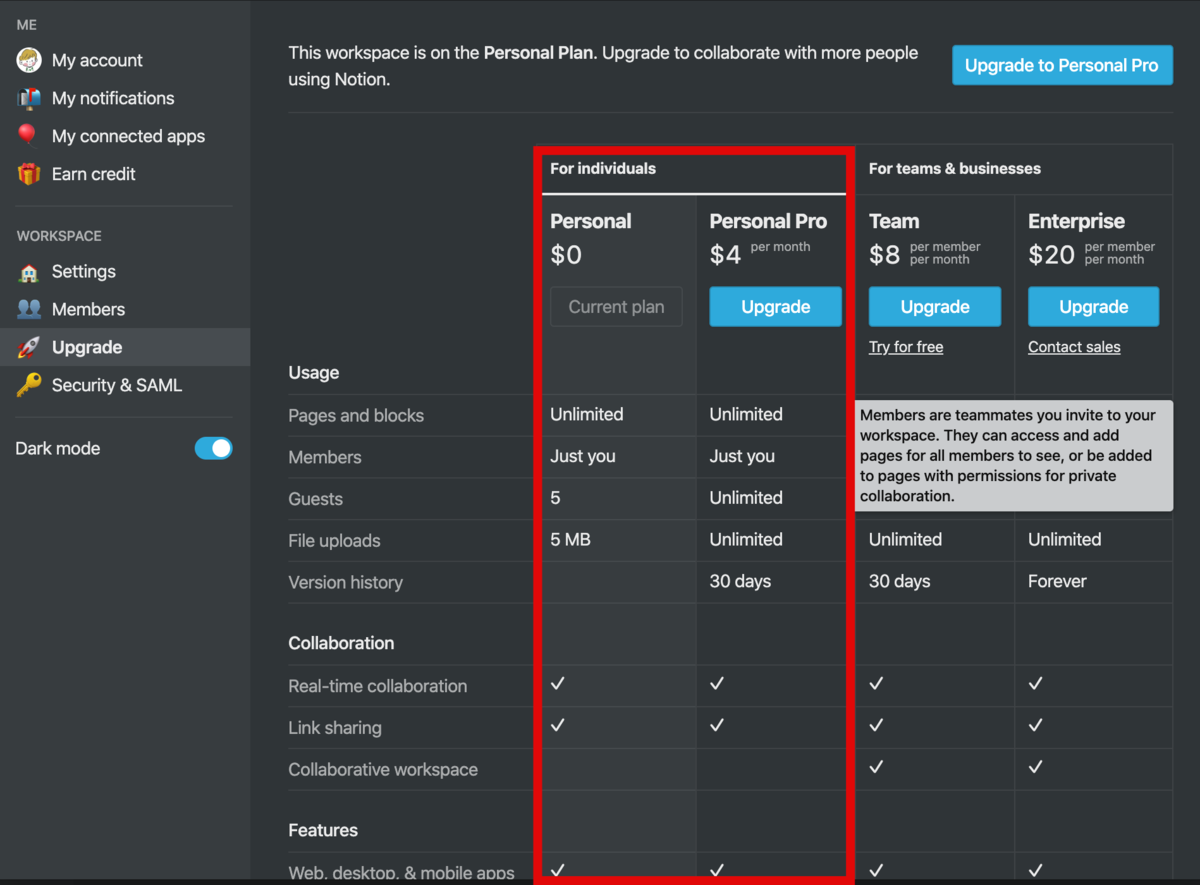
Task: Click the people icon beside Members
Action: (x=29, y=309)
